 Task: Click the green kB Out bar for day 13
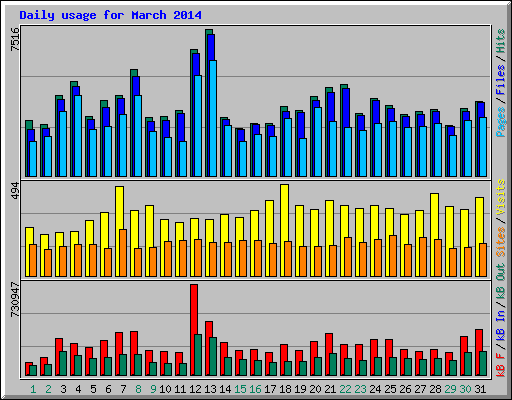pos(213,357)
